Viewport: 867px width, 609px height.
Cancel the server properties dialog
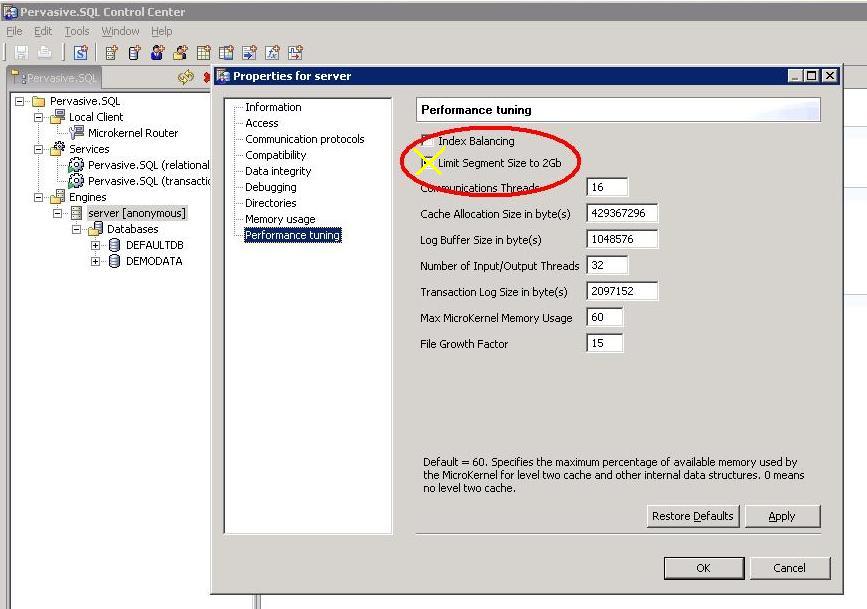click(x=790, y=568)
